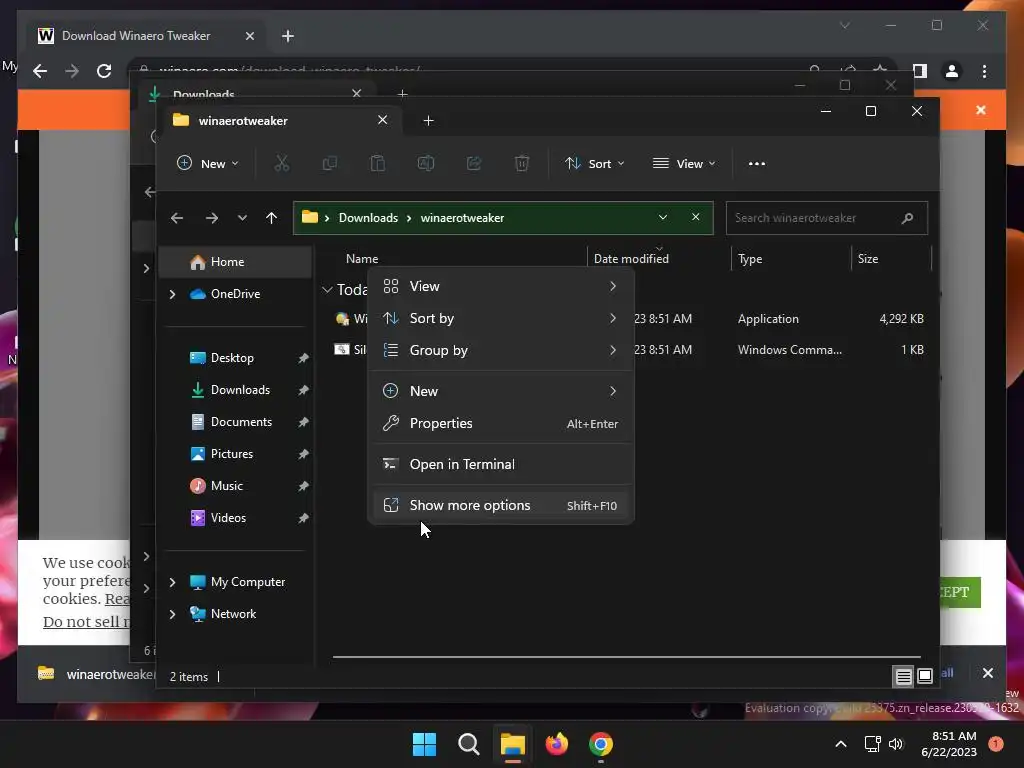Switch to large thumbnails view in status bar
The image size is (1024, 768).
pyautogui.click(x=925, y=677)
